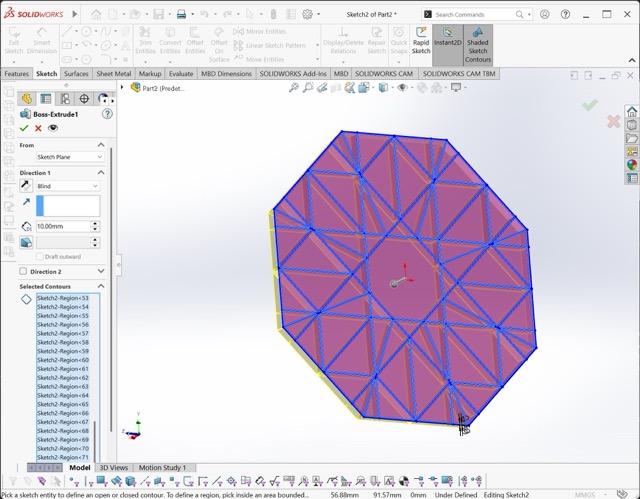Increase depth with spinner up arrow

click(95, 224)
